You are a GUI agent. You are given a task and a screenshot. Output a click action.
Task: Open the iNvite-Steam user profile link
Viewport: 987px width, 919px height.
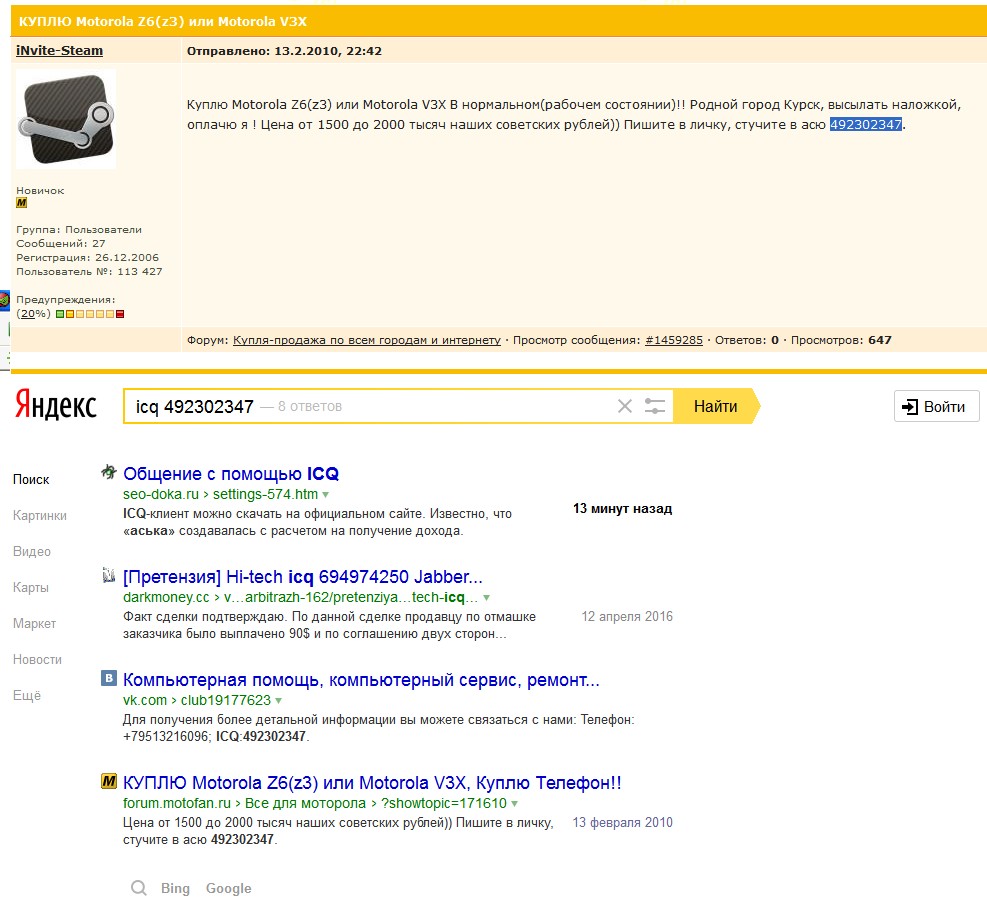(59, 50)
